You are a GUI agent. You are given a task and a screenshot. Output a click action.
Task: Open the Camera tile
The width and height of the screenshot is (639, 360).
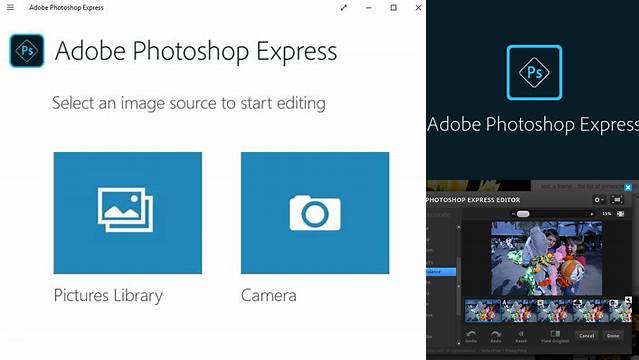(x=315, y=213)
